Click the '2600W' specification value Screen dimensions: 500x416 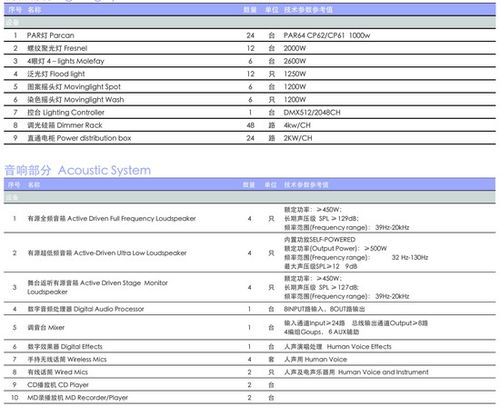click(x=295, y=61)
